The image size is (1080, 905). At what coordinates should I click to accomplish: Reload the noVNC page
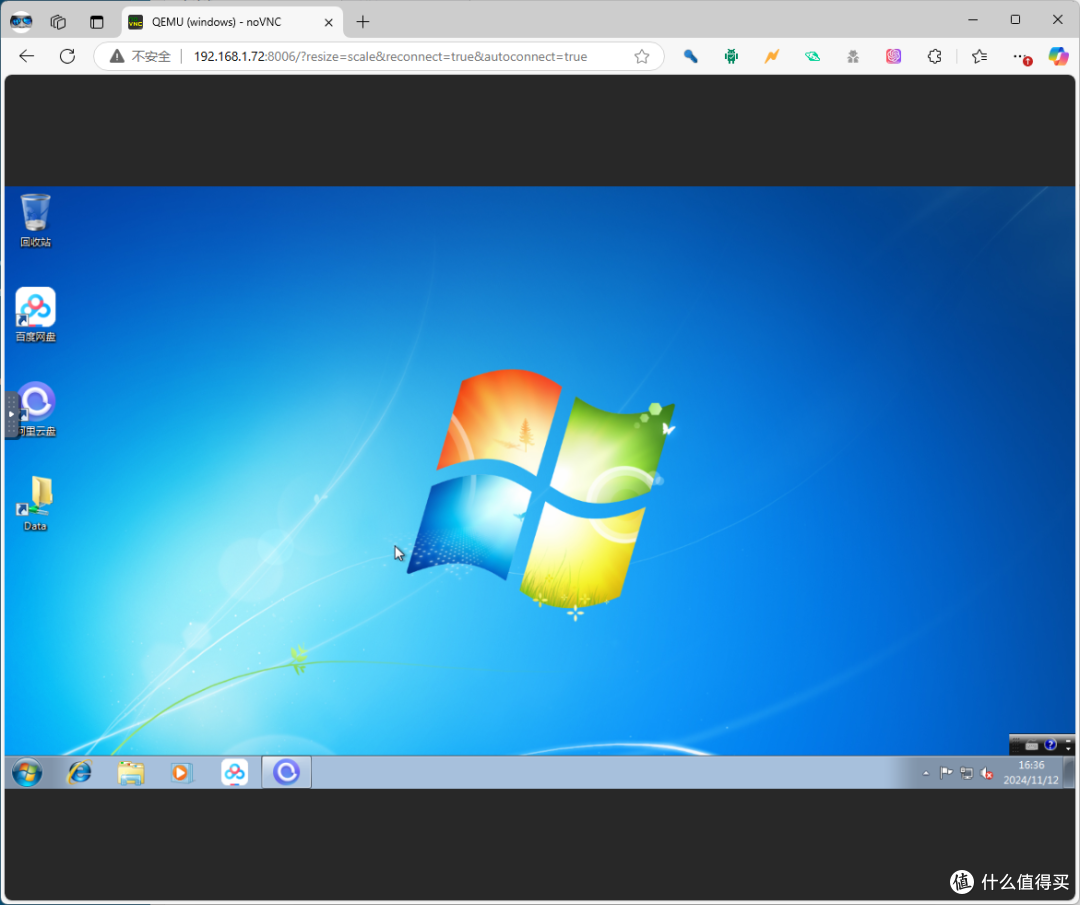[x=68, y=56]
